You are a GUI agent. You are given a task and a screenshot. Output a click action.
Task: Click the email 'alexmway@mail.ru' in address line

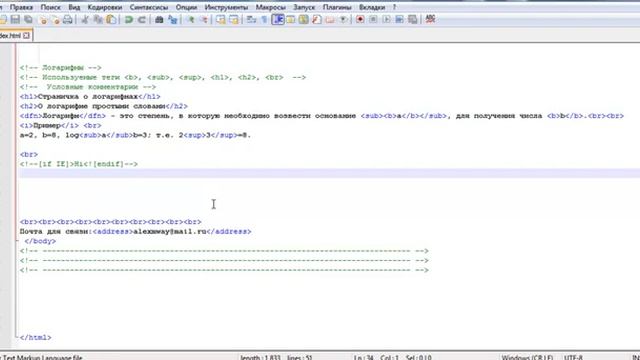point(170,231)
